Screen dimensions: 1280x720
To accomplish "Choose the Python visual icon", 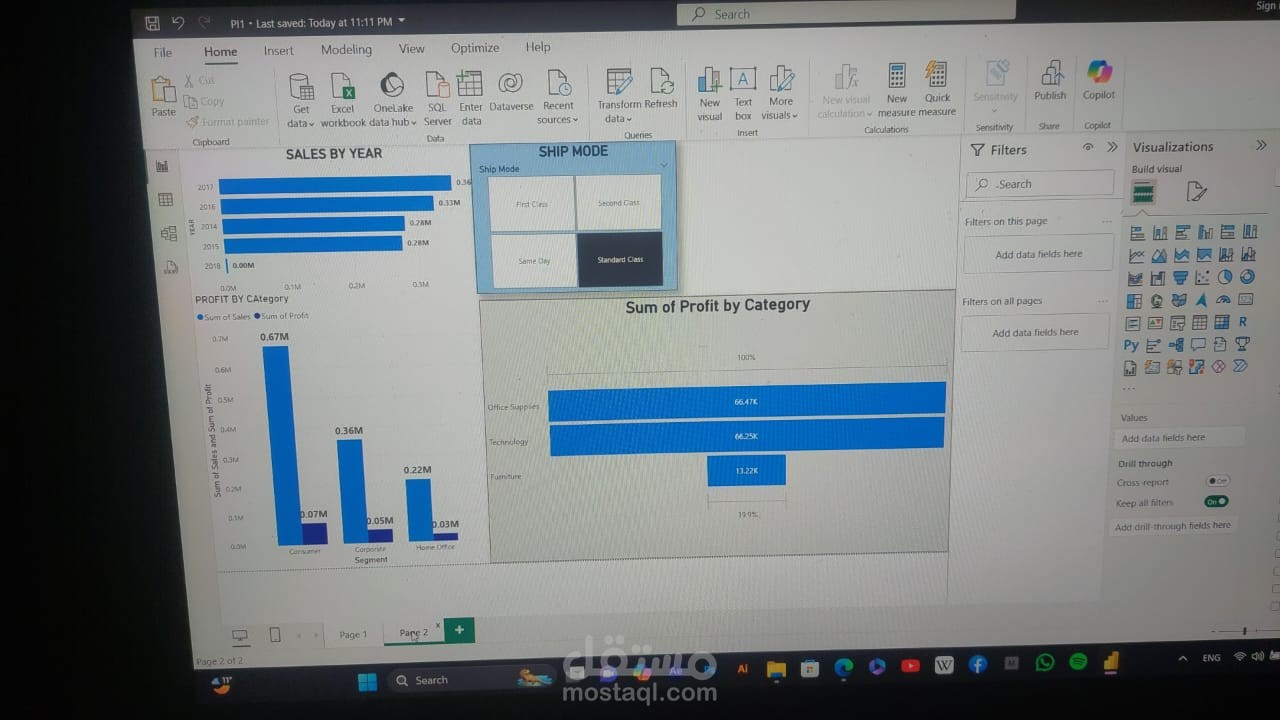I will click(x=1131, y=345).
